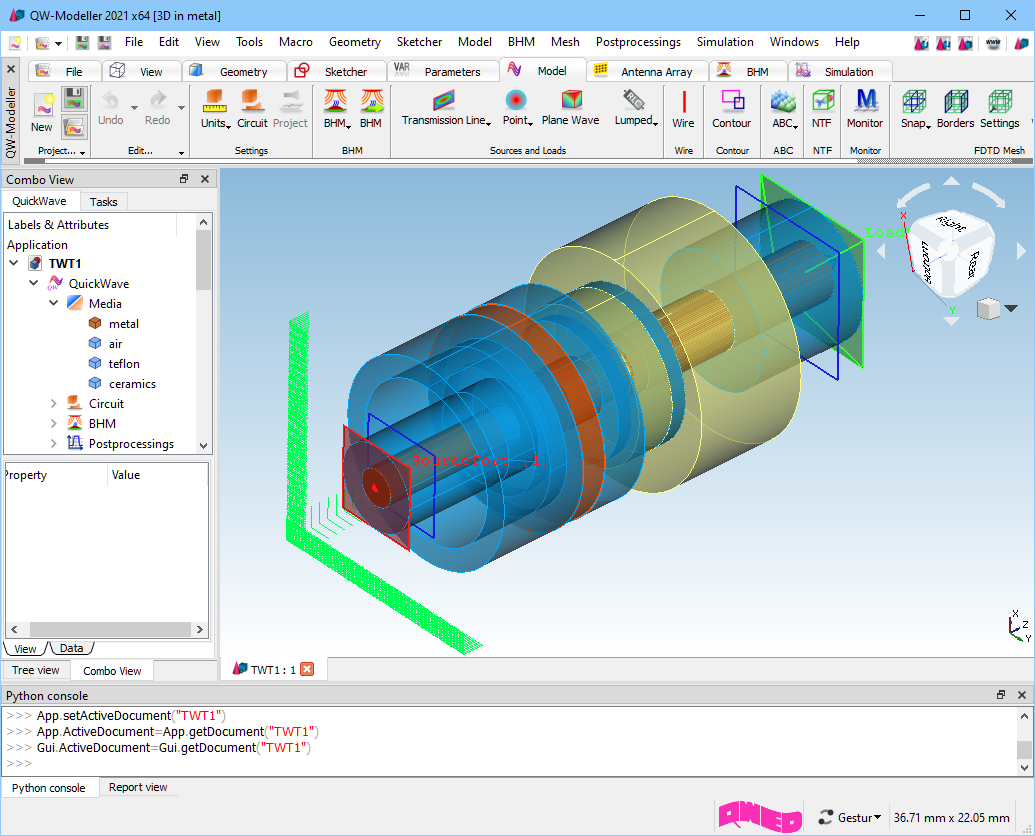Click the red and blue cone icon at far right of menu bar

tap(1021, 44)
